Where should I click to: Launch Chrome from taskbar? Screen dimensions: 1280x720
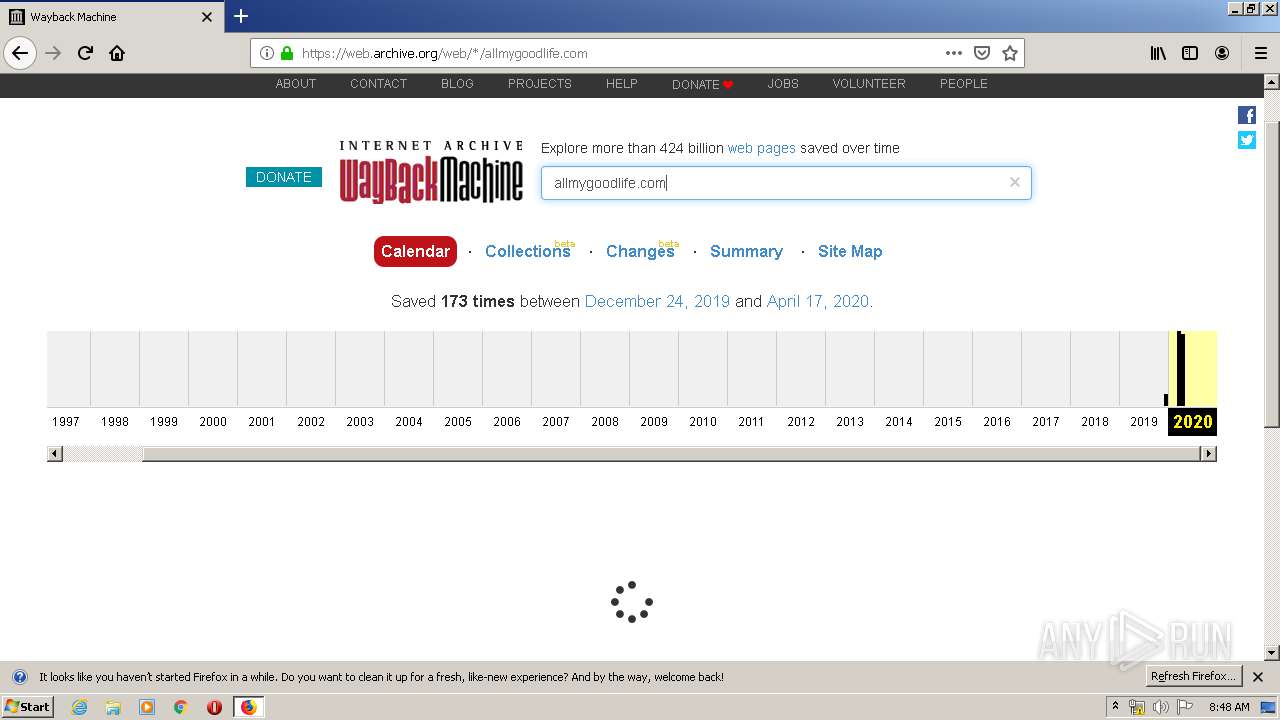pyautogui.click(x=181, y=707)
